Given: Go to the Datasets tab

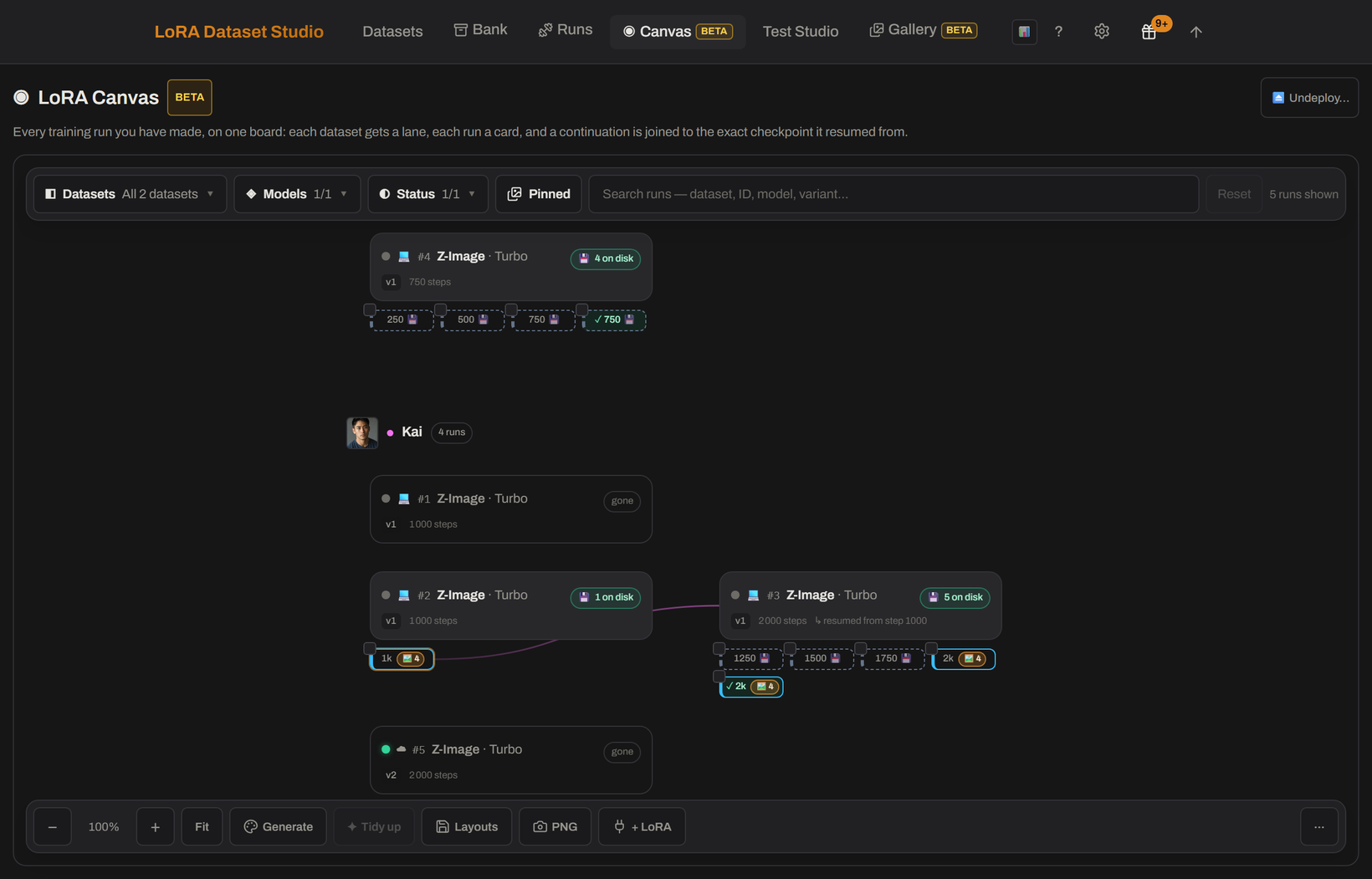Looking at the screenshot, I should 392,32.
